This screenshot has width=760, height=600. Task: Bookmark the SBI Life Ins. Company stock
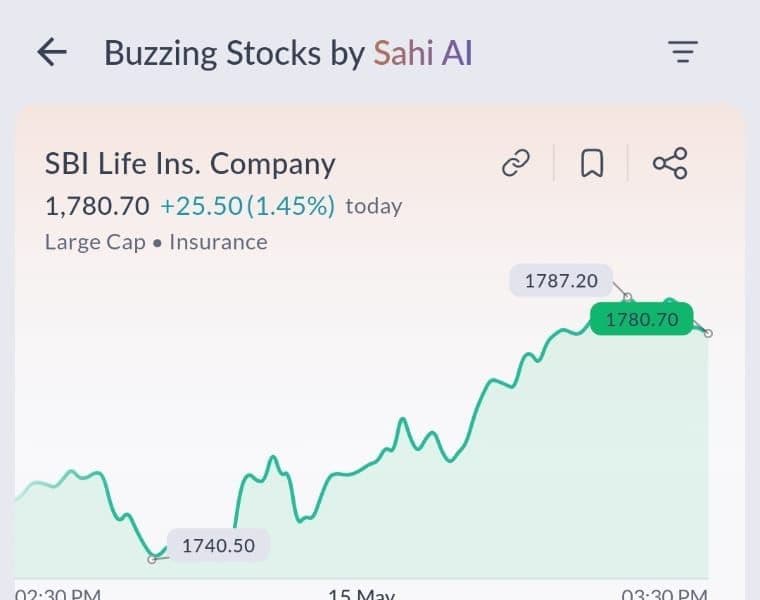[x=592, y=163]
